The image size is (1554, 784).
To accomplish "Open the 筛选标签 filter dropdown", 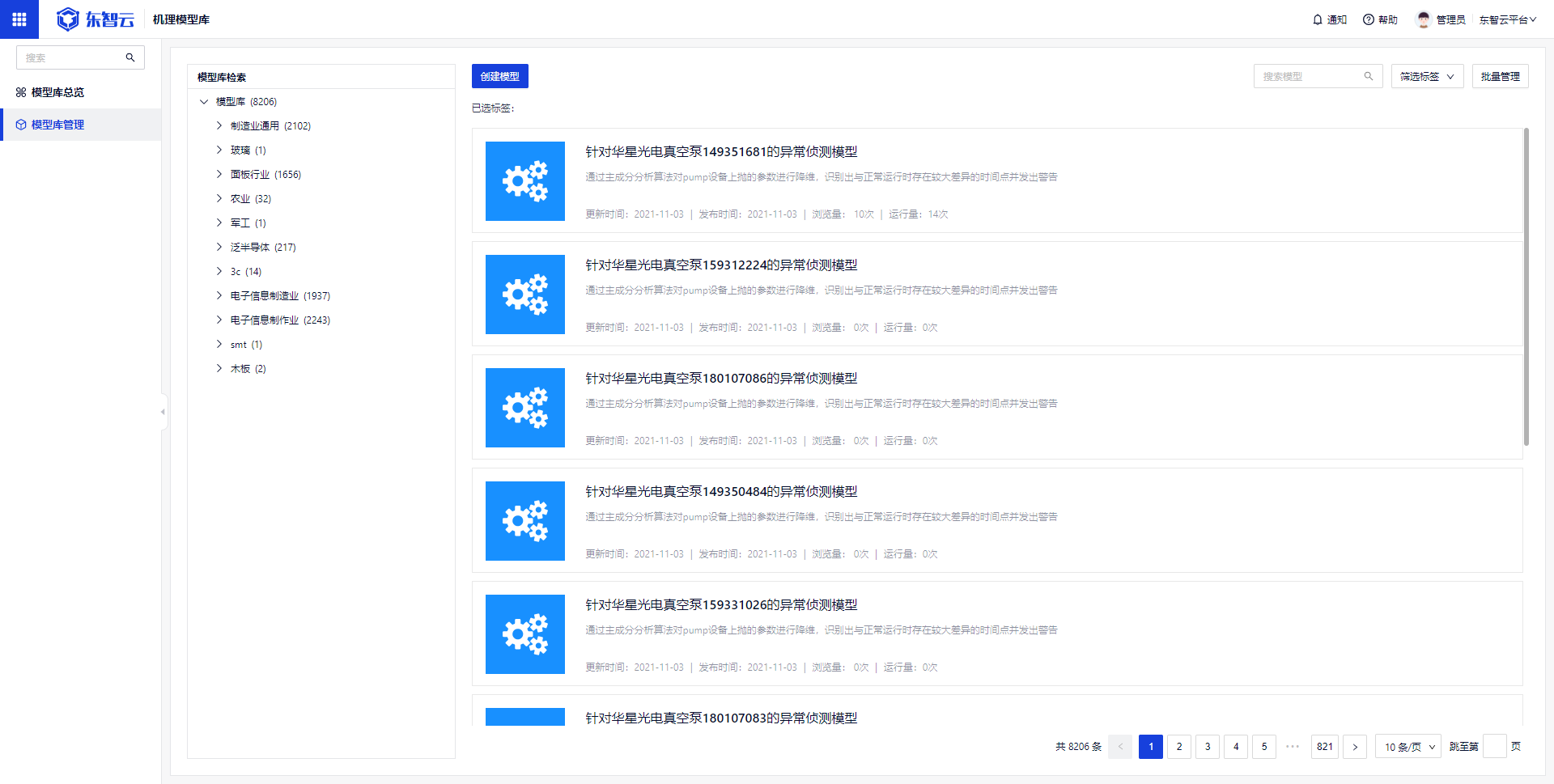I will (x=1426, y=76).
